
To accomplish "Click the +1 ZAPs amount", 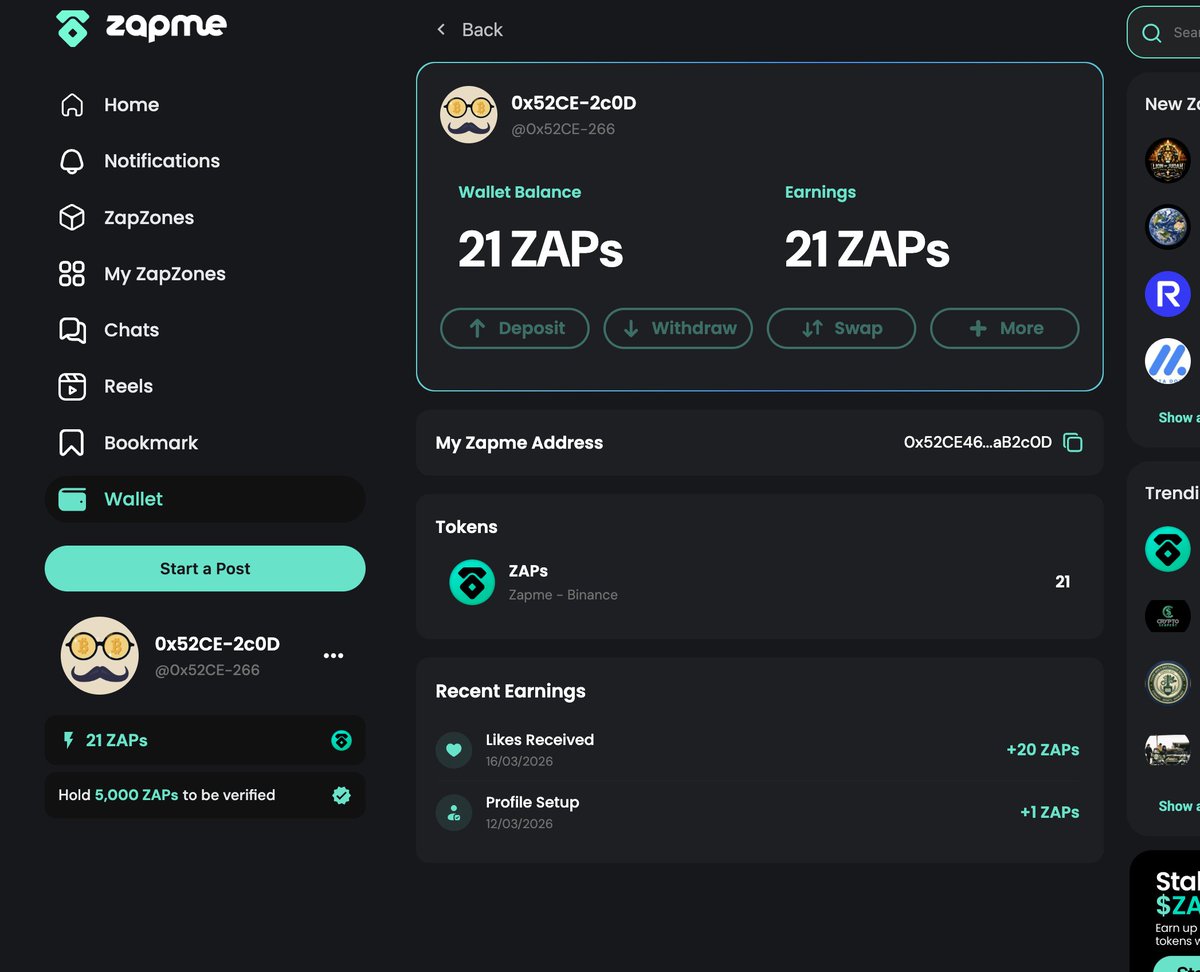I will (x=1050, y=812).
